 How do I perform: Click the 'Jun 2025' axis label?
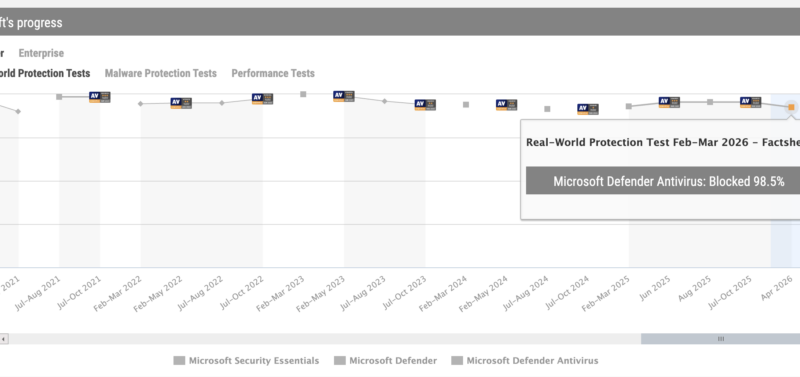pos(655,288)
